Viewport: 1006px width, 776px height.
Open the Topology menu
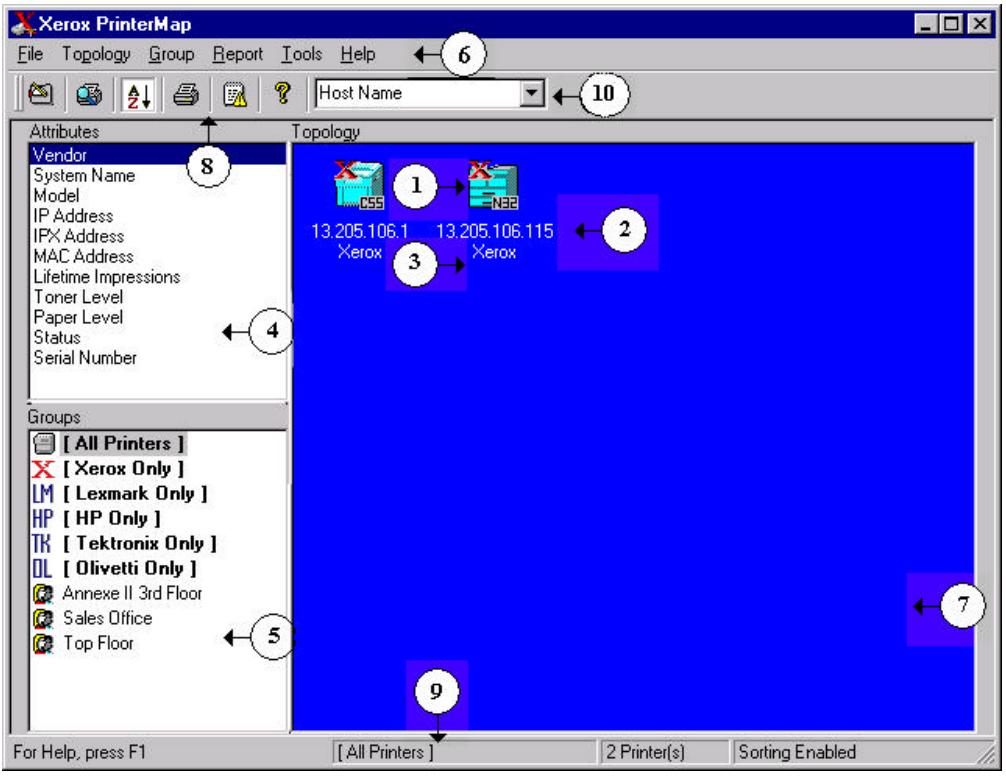pyautogui.click(x=96, y=55)
